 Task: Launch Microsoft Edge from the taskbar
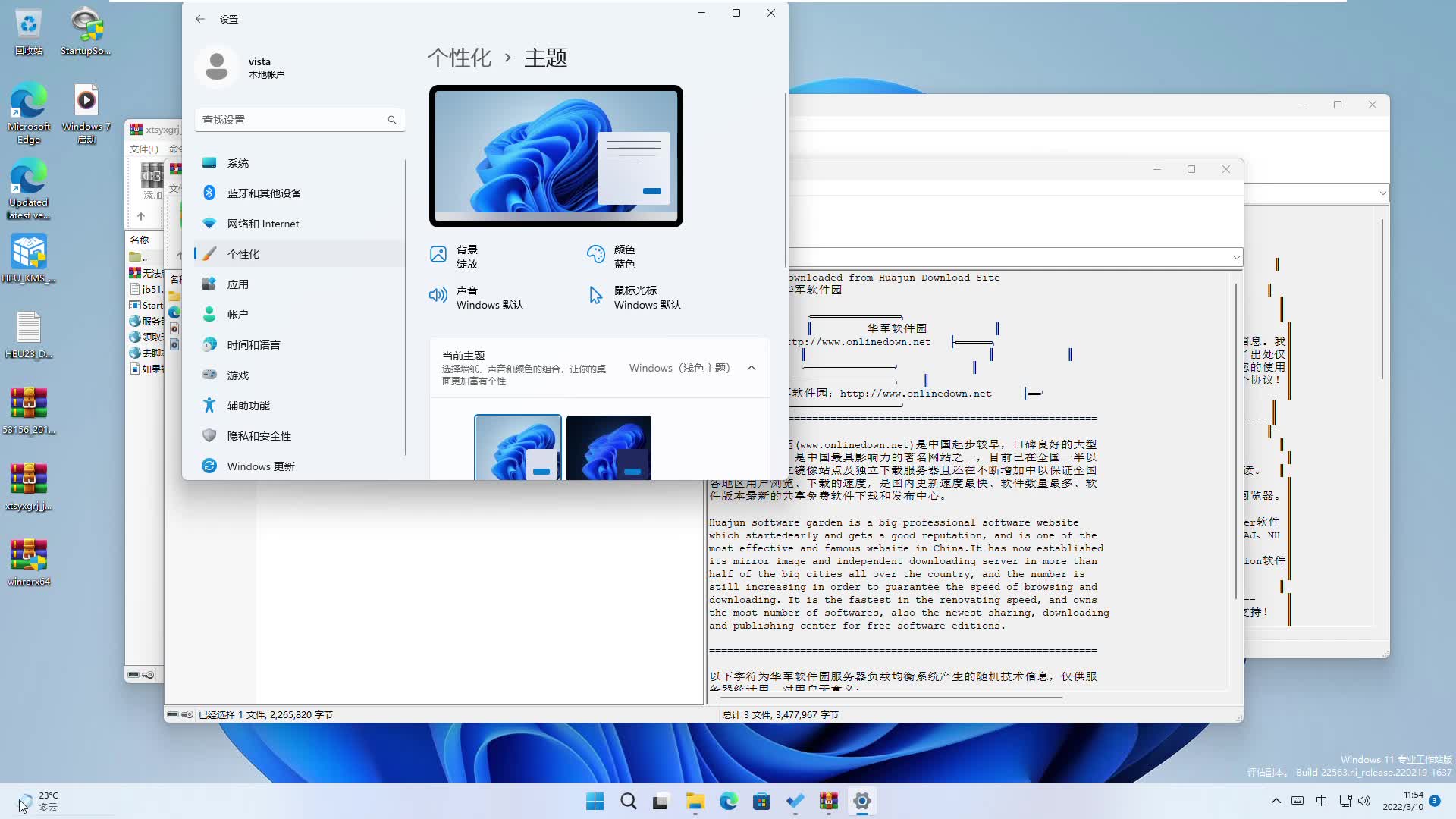[728, 800]
